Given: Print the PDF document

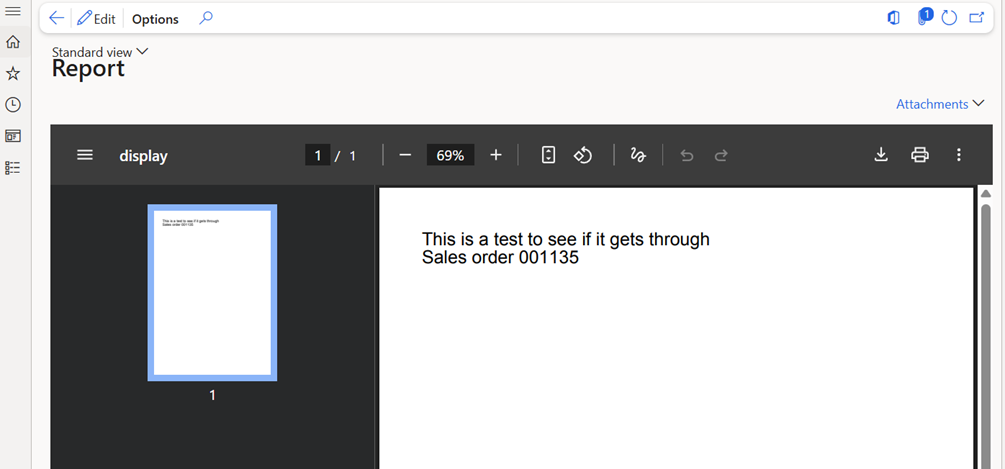Looking at the screenshot, I should [920, 154].
